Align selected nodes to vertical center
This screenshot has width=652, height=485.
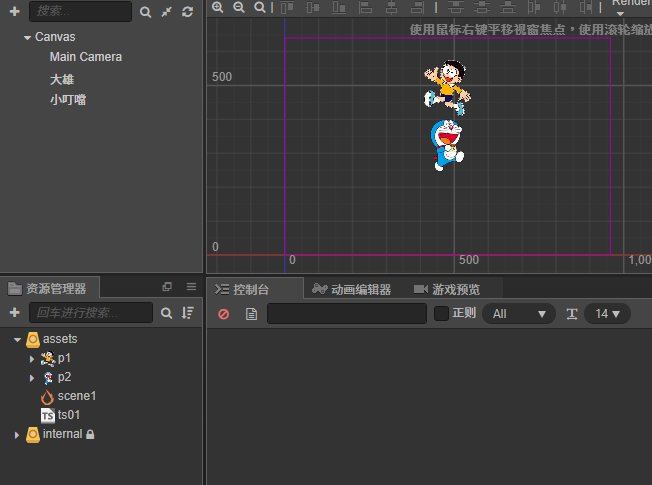coord(313,7)
